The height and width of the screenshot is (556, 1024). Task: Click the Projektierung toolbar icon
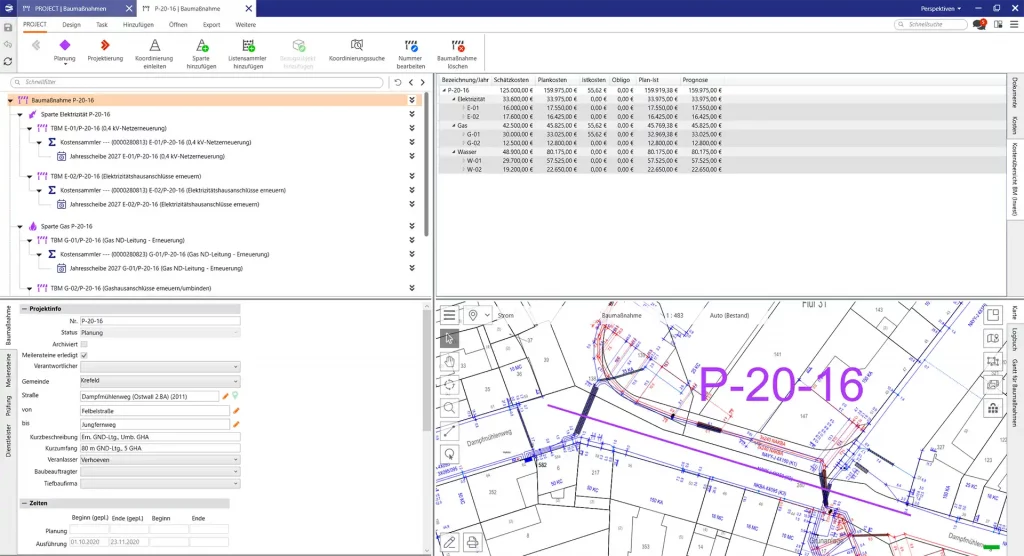pyautogui.click(x=105, y=46)
